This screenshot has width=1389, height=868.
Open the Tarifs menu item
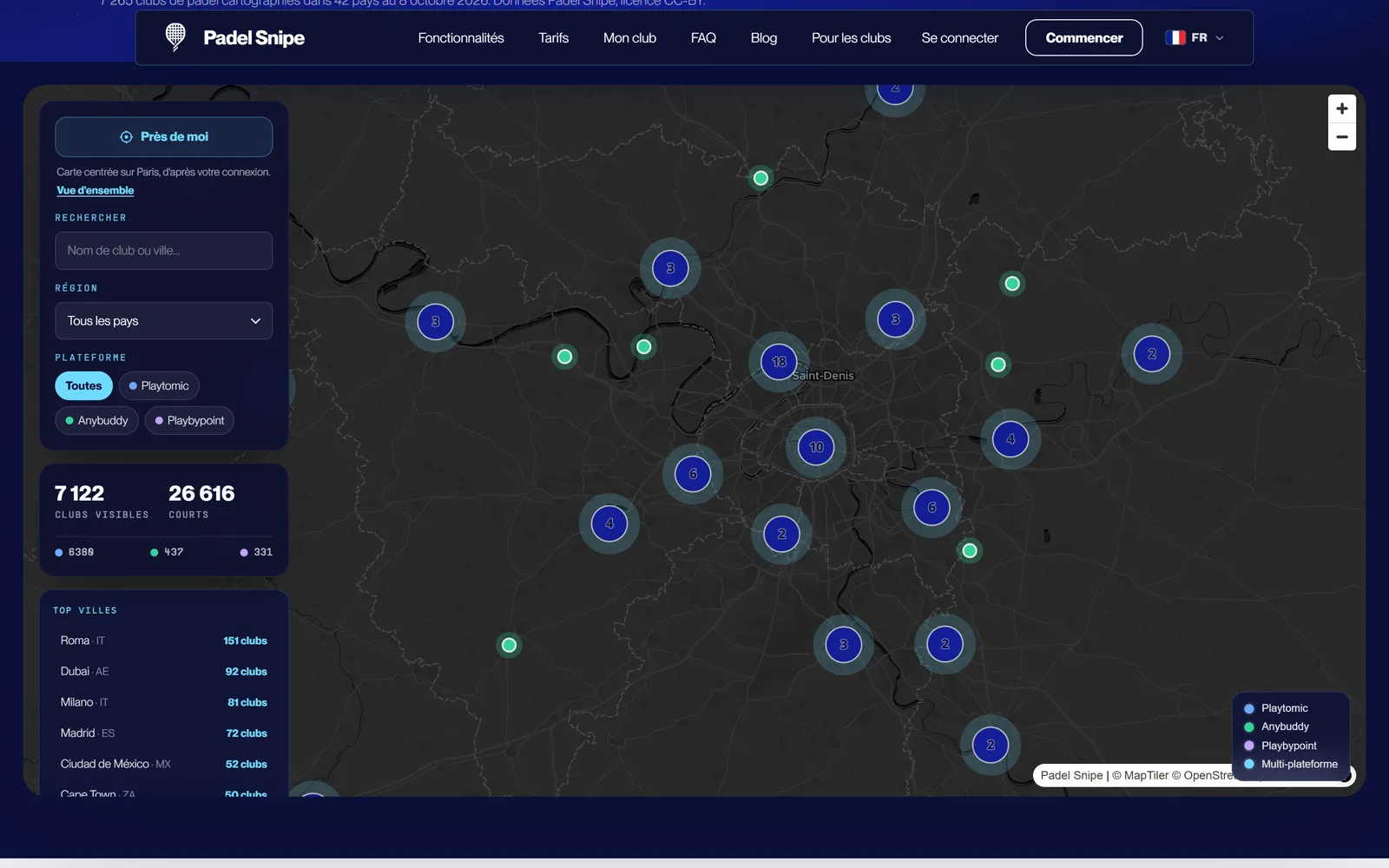click(x=554, y=38)
